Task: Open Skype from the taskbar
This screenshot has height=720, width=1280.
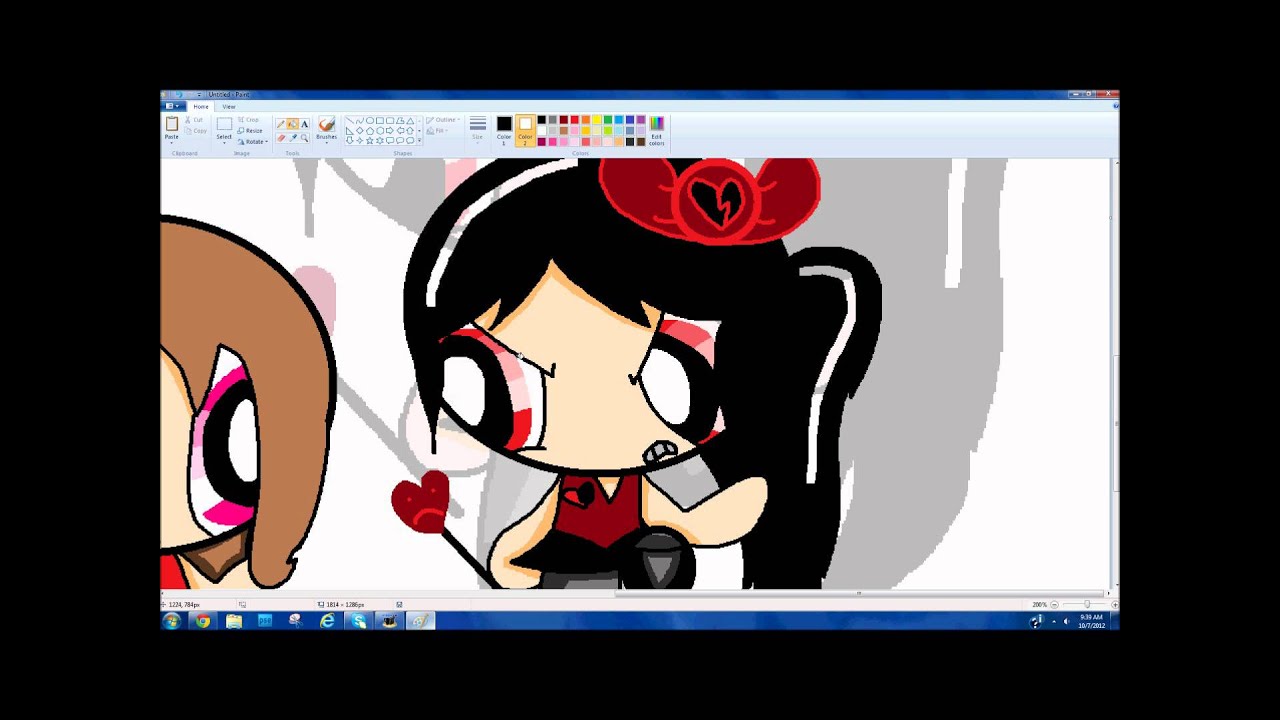Action: click(x=358, y=621)
